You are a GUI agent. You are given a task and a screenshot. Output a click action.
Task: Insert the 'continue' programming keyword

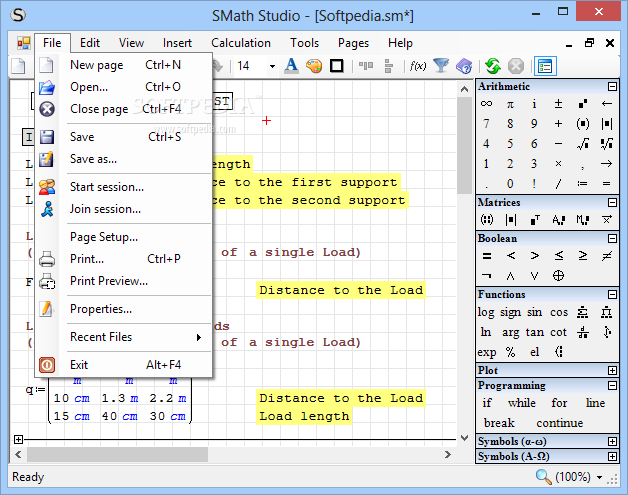[560, 423]
